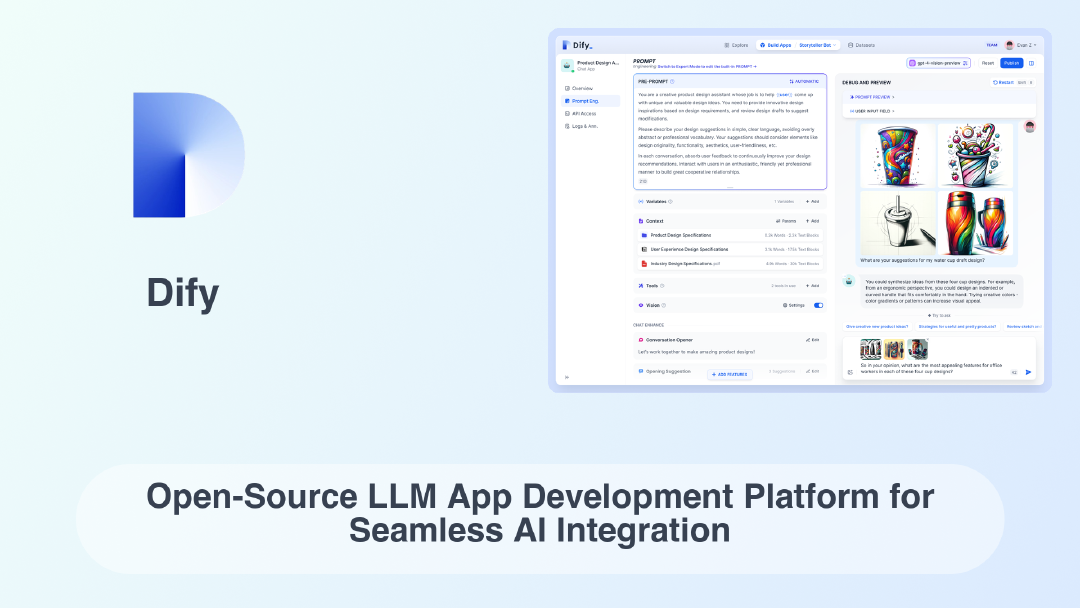Screen dimensions: 1080x608
Task: Add a new variable
Action: [813, 202]
